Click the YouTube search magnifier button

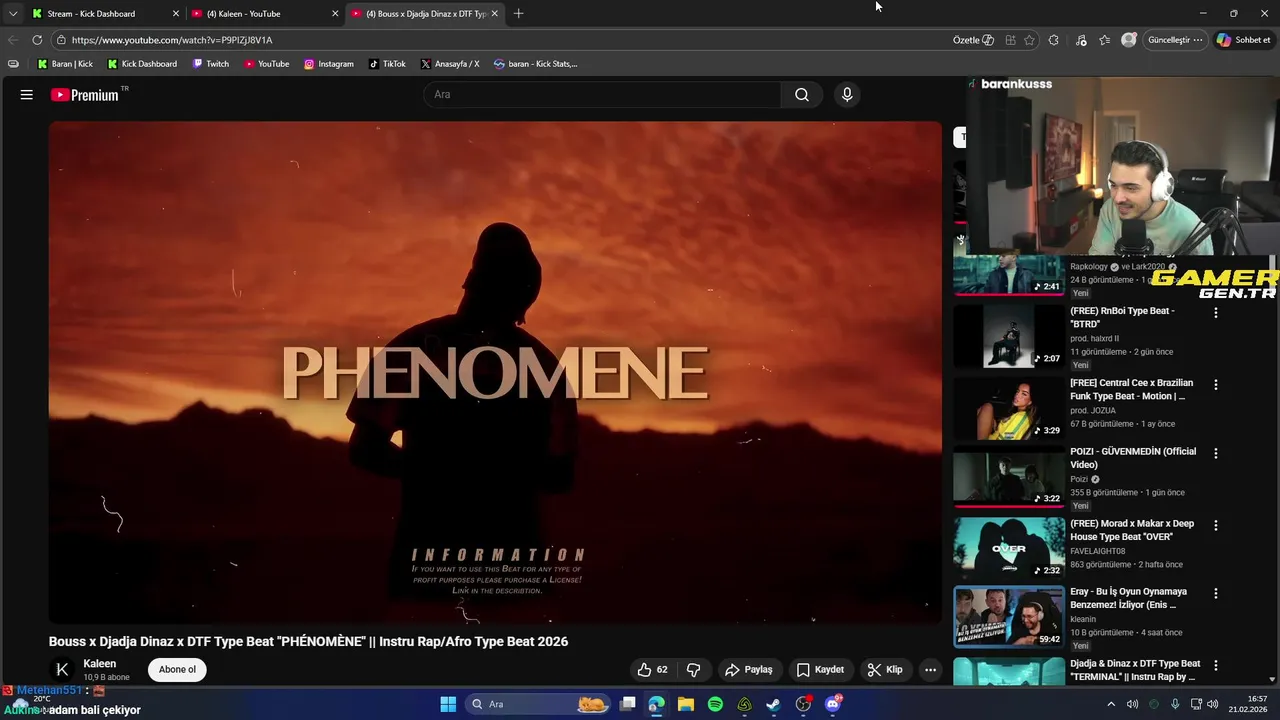[802, 94]
